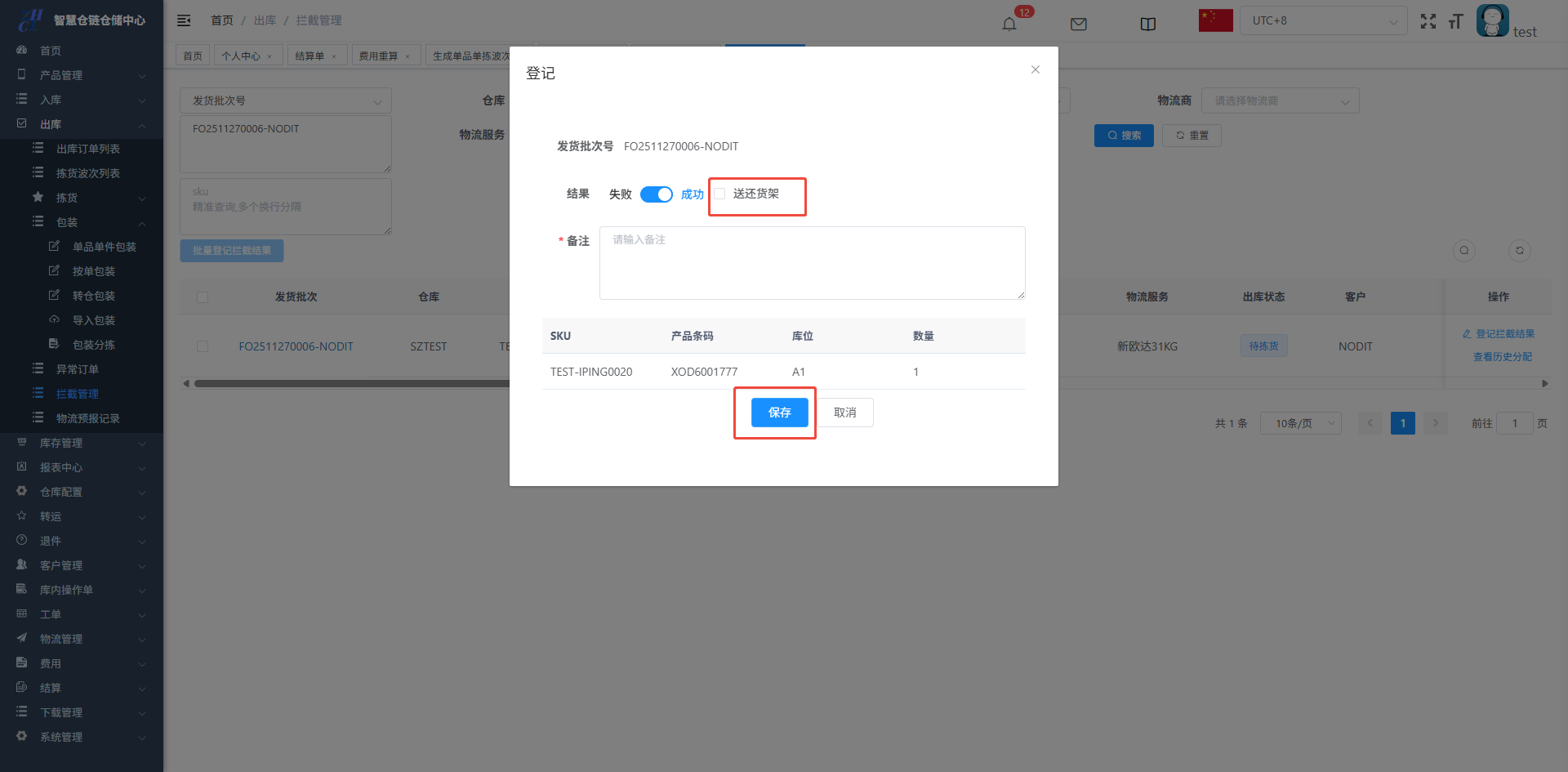Open the documentation book icon
Screen dimensions: 1568x772
coord(1147,24)
